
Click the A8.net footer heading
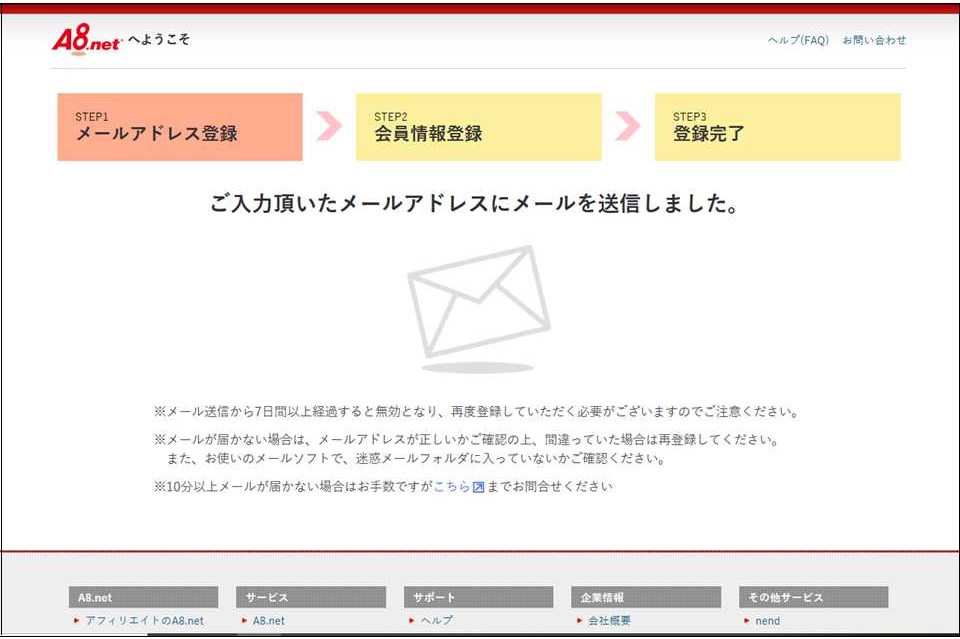143,597
